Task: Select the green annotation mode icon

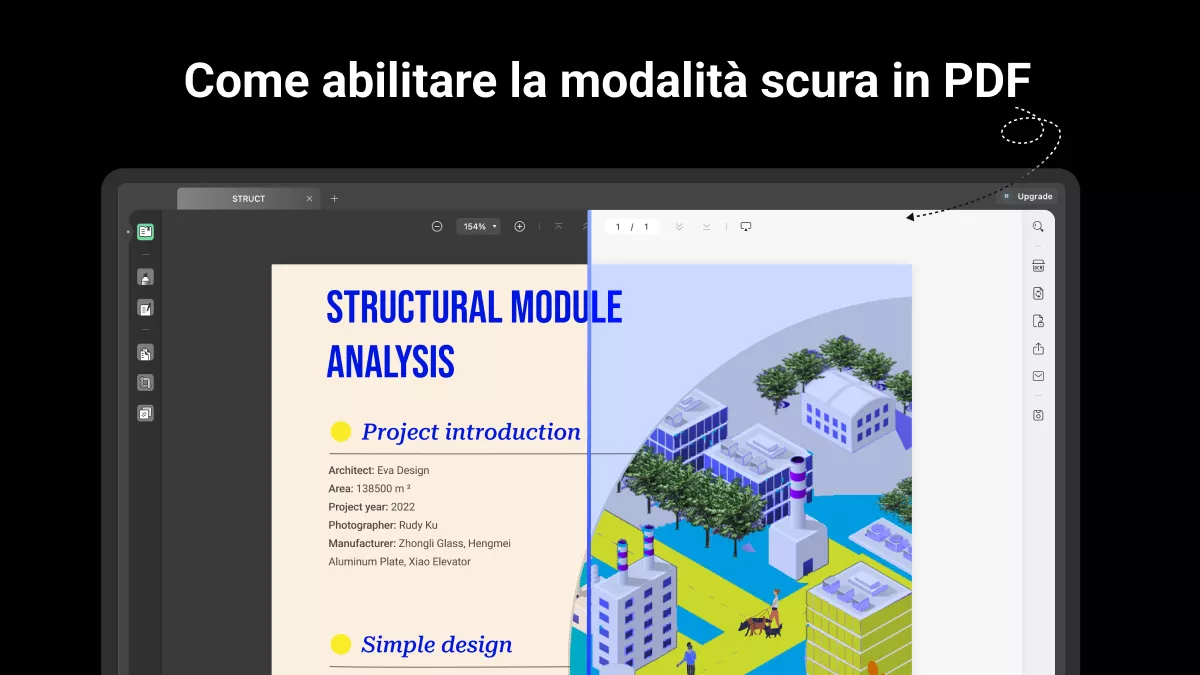Action: 145,231
